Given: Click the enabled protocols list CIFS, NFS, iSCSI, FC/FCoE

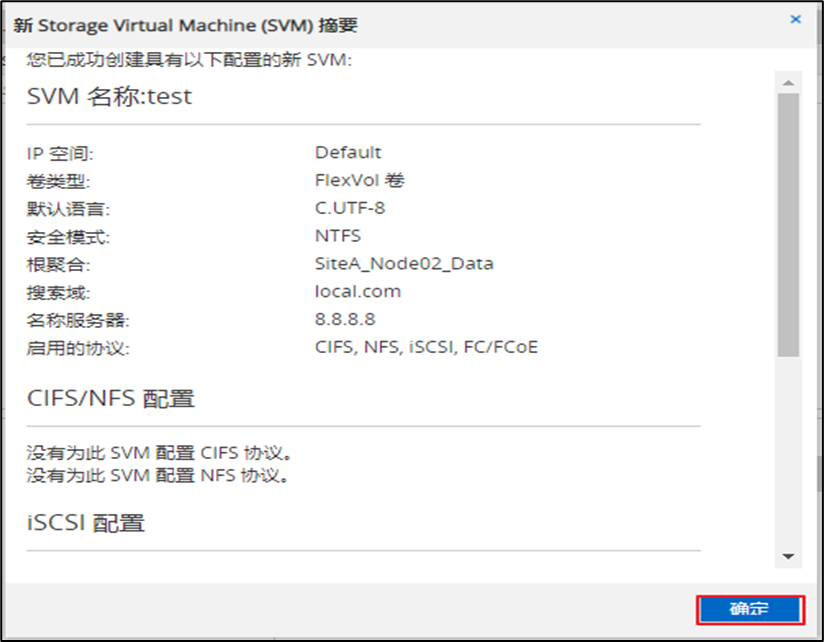Looking at the screenshot, I should point(427,347).
